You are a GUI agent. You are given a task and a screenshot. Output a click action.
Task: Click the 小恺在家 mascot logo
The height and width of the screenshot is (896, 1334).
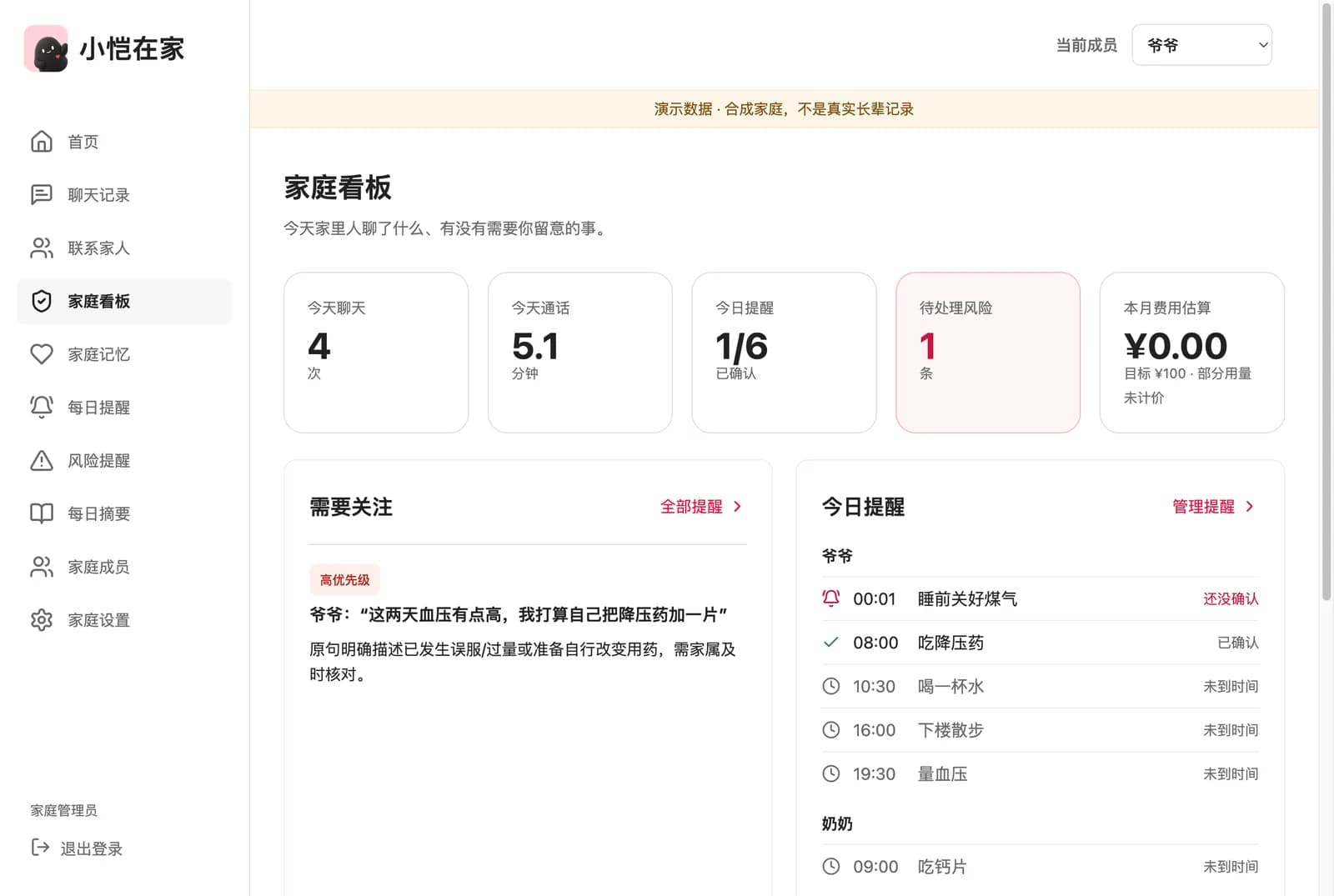pyautogui.click(x=46, y=48)
